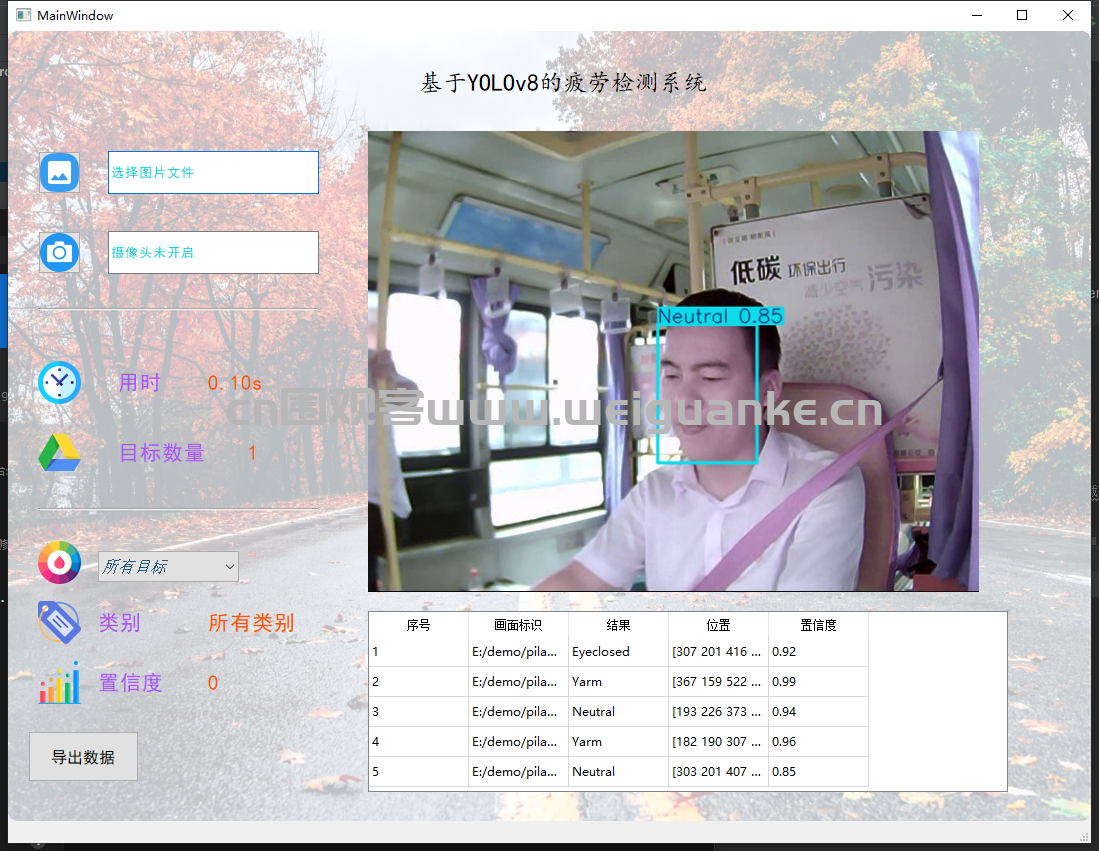
Task: Click the detection preview image of the driver
Action: point(673,361)
